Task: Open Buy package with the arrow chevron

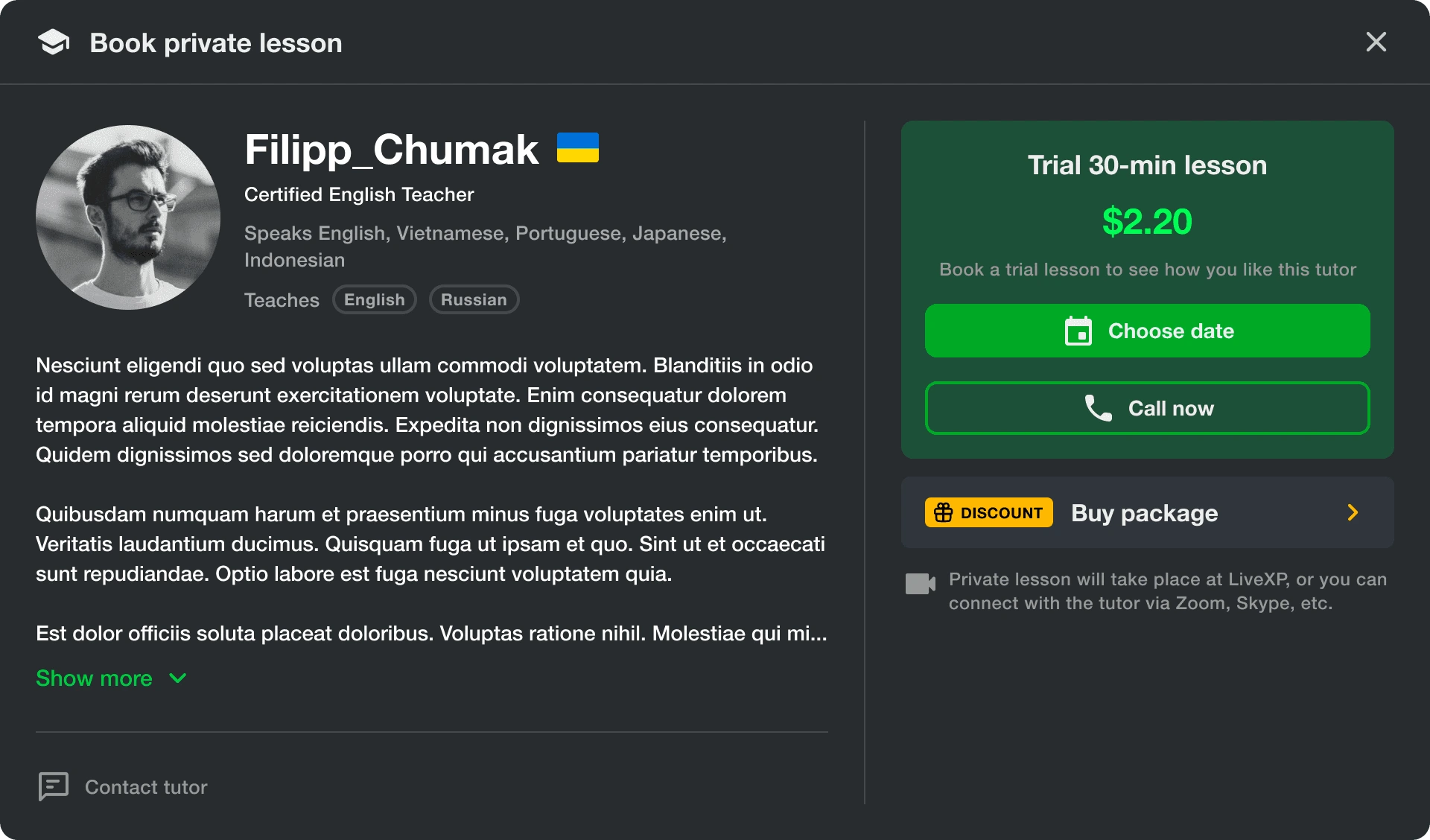Action: [1353, 512]
